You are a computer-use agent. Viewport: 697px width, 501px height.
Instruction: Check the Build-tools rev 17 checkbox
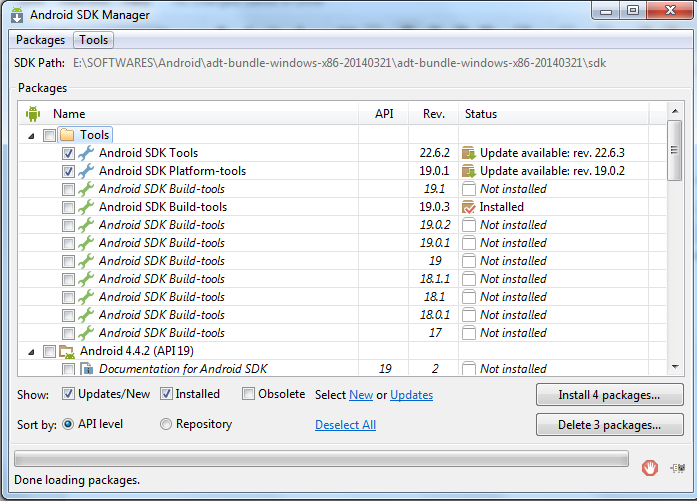coord(68,333)
